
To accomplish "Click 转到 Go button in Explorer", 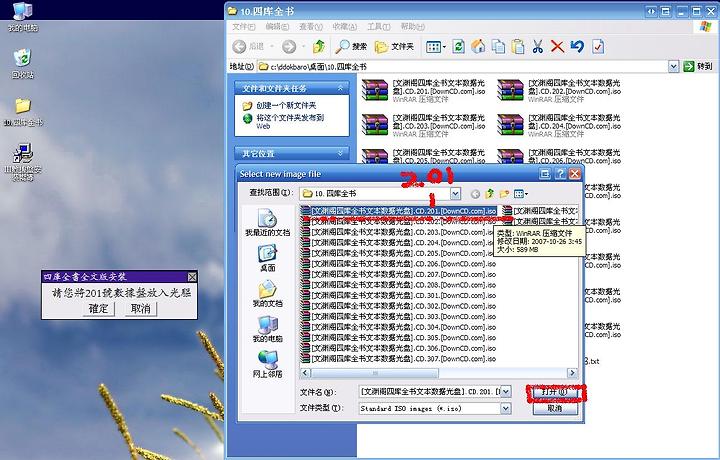I will [698, 67].
